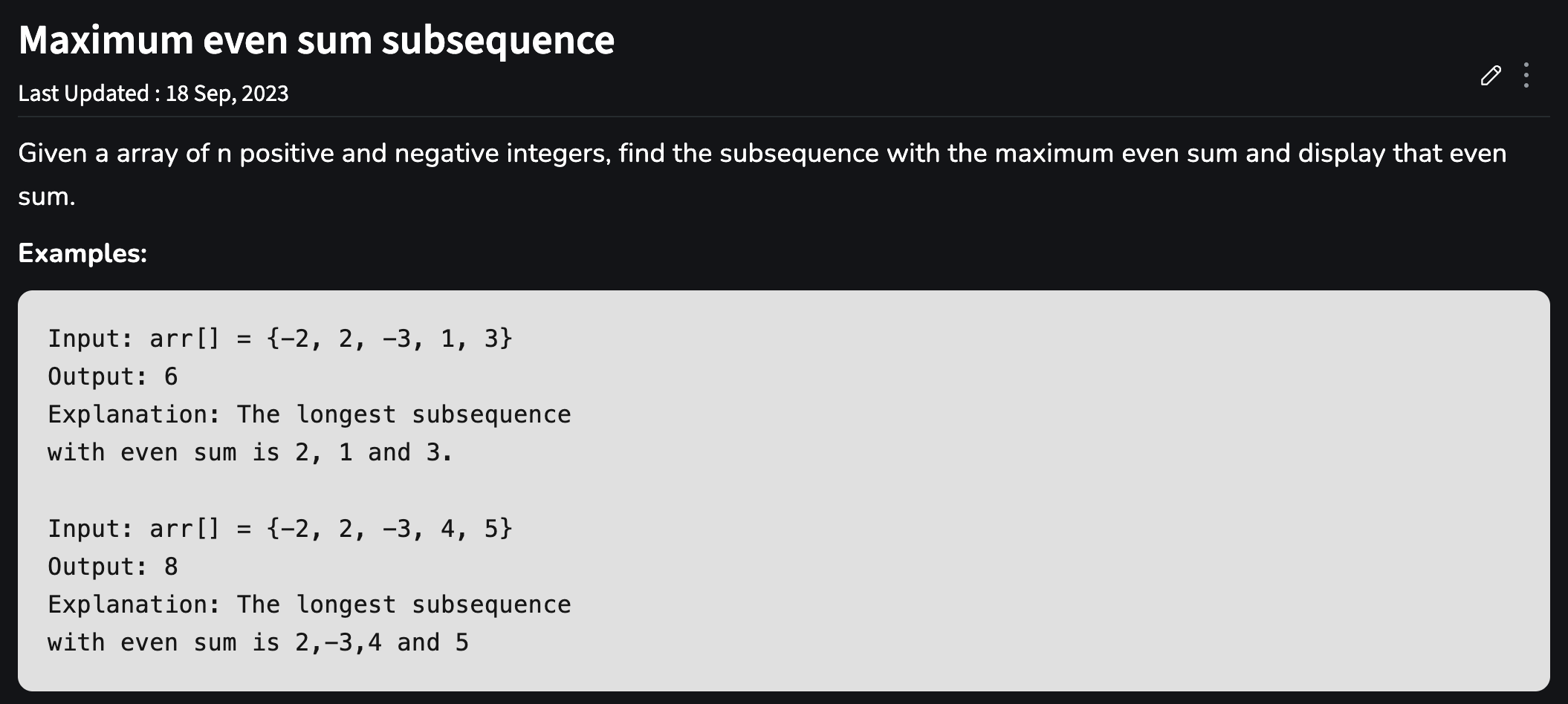The width and height of the screenshot is (1568, 704).
Task: Click the trailing 'sum.' of the description
Action: pos(47,196)
